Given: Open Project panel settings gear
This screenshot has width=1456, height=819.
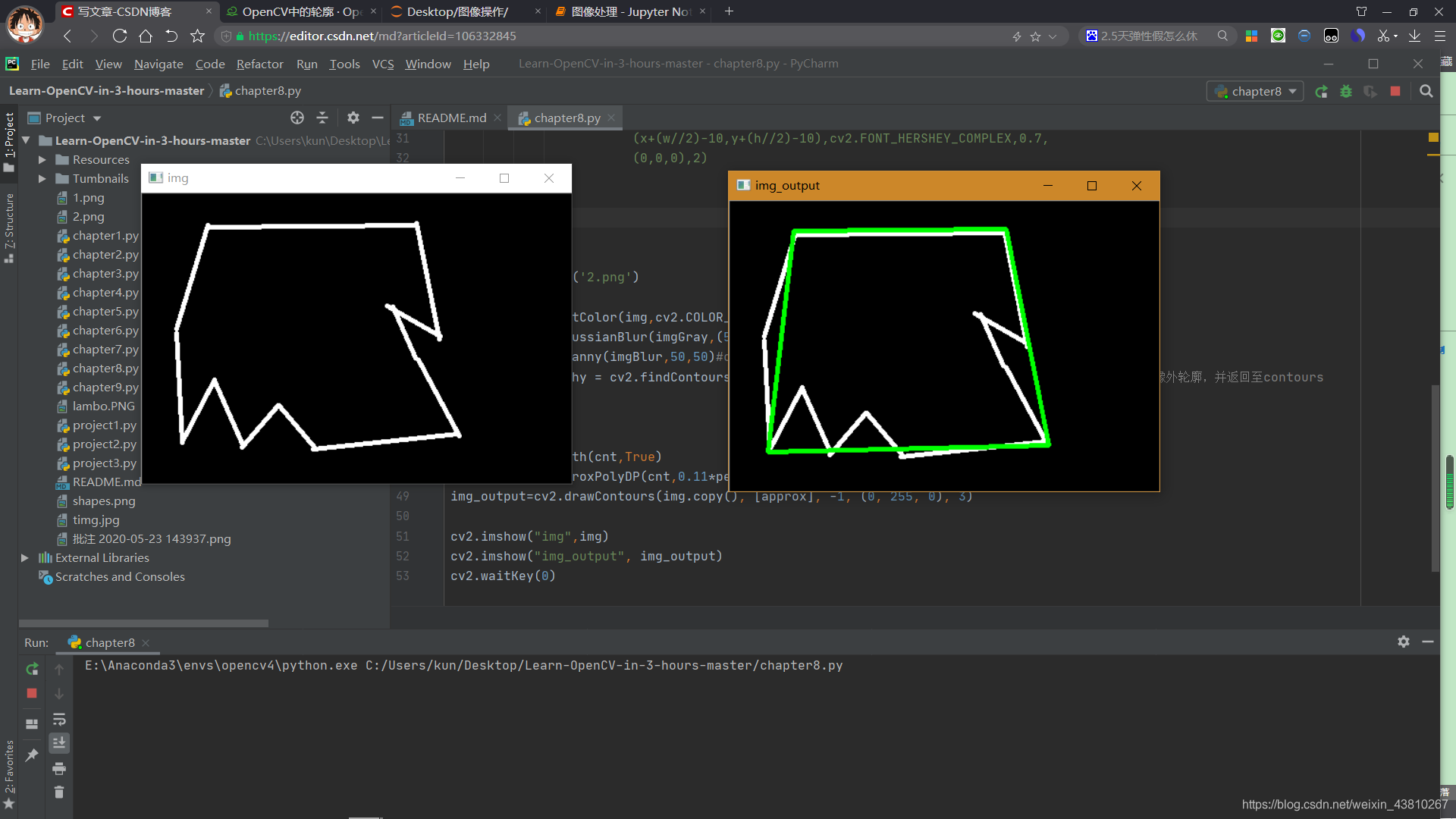Looking at the screenshot, I should tap(353, 118).
